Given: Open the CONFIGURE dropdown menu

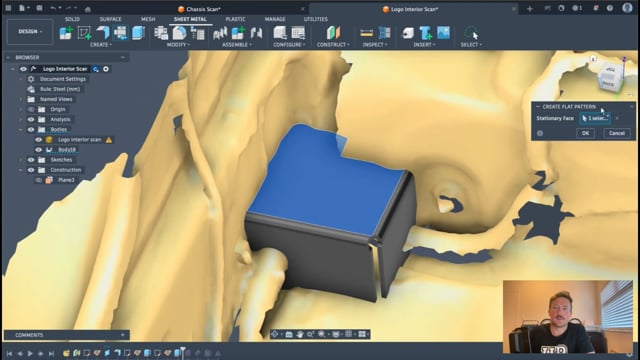Looking at the screenshot, I should 289,44.
